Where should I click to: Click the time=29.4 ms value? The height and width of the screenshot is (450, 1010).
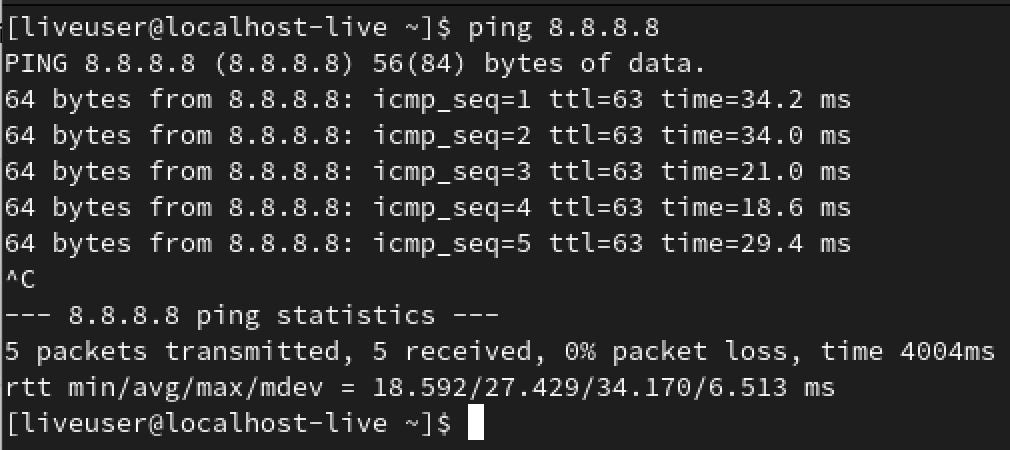[755, 244]
